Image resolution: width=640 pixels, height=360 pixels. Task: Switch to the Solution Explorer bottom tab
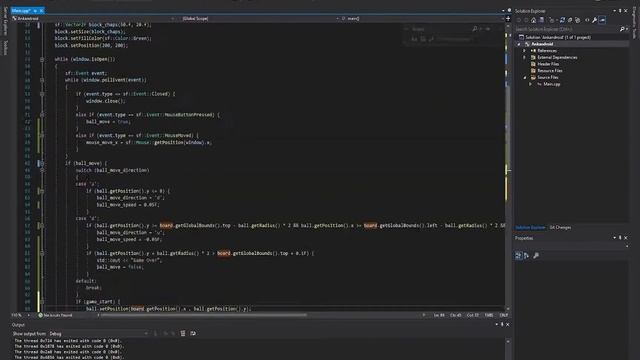click(530, 227)
